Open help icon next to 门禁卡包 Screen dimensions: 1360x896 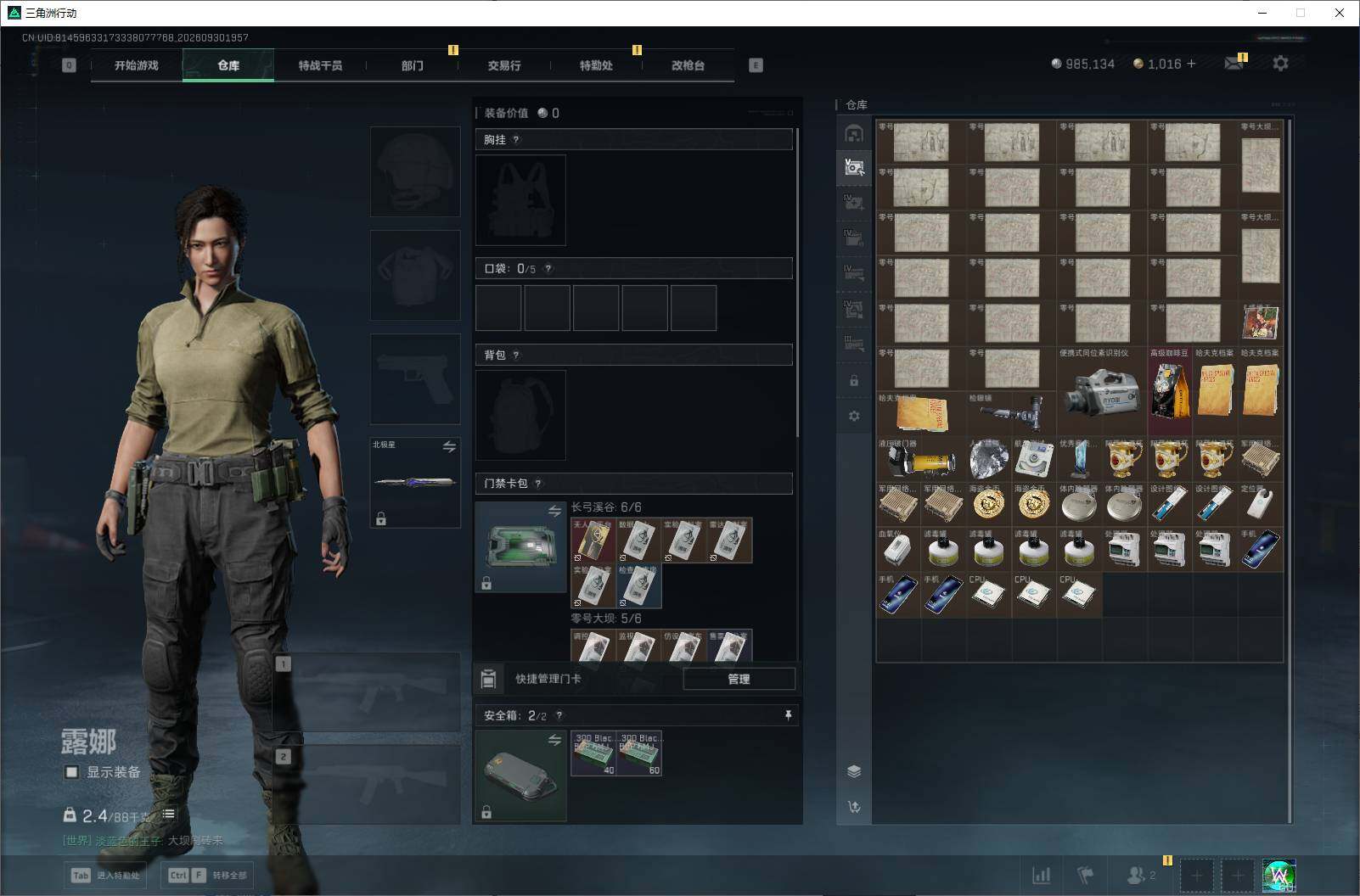click(538, 484)
